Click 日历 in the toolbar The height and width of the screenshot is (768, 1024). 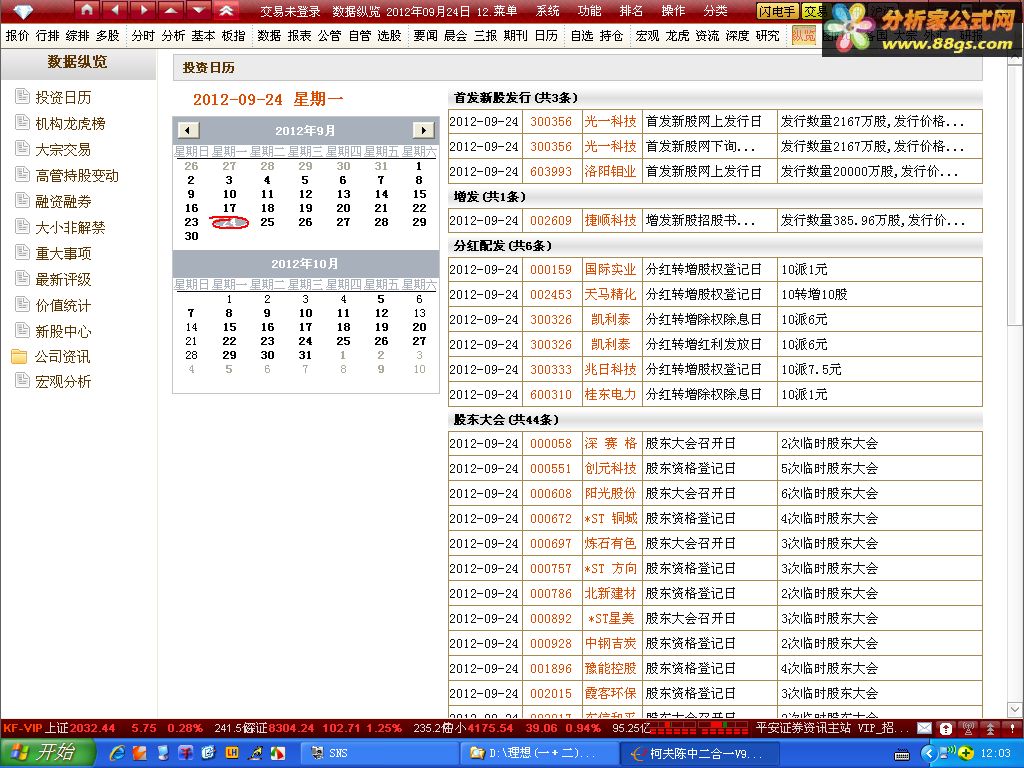click(x=546, y=36)
